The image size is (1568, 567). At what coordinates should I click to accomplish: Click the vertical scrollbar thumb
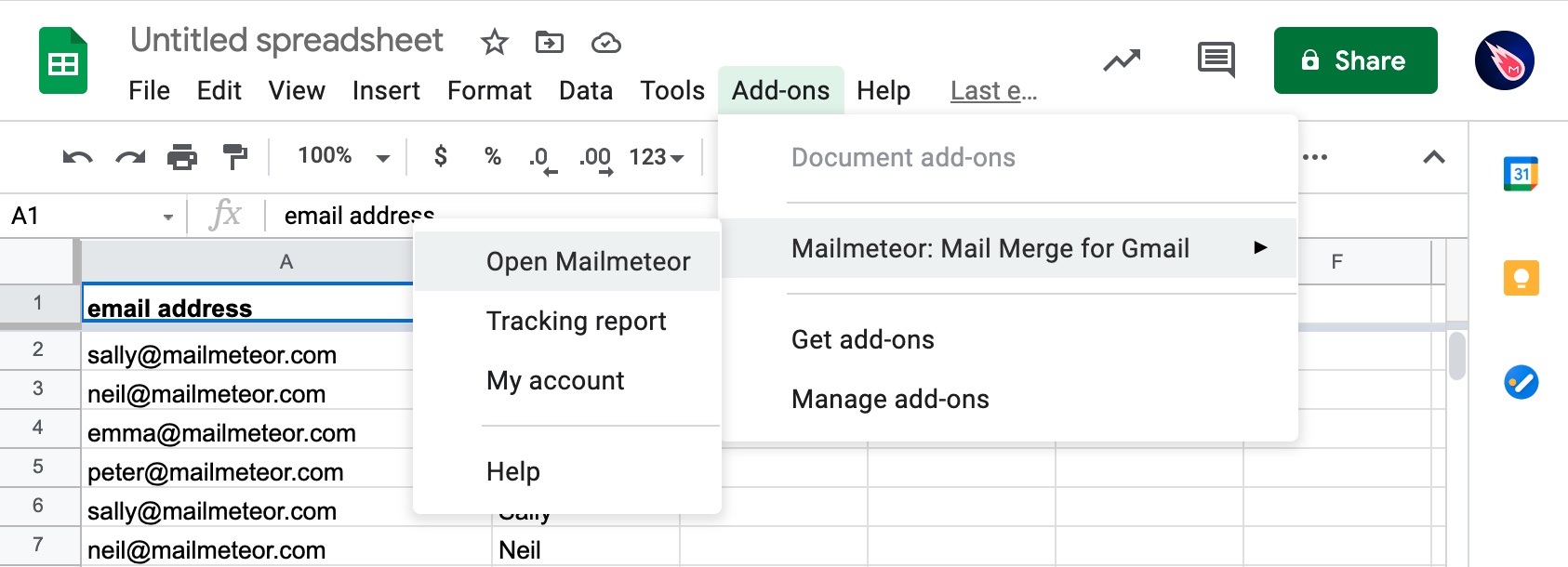click(1456, 355)
